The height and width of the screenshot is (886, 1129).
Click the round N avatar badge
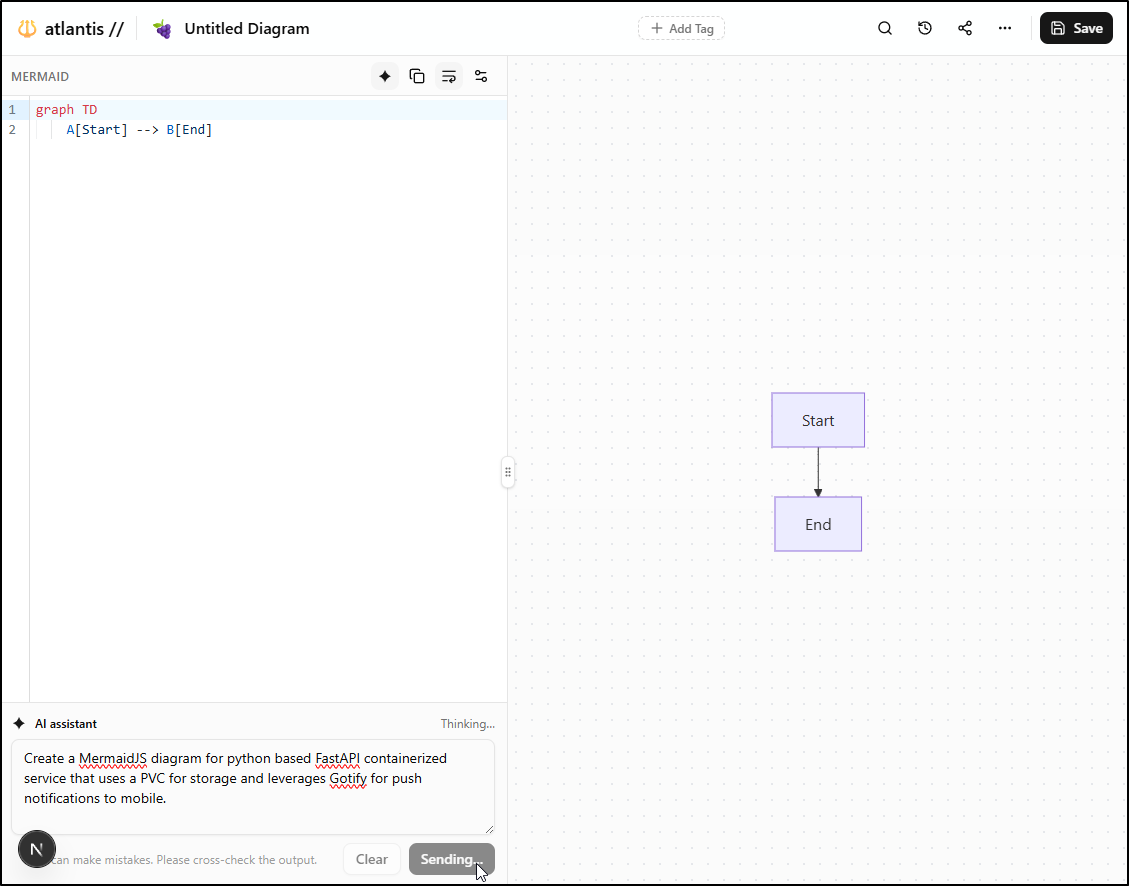pyautogui.click(x=37, y=849)
